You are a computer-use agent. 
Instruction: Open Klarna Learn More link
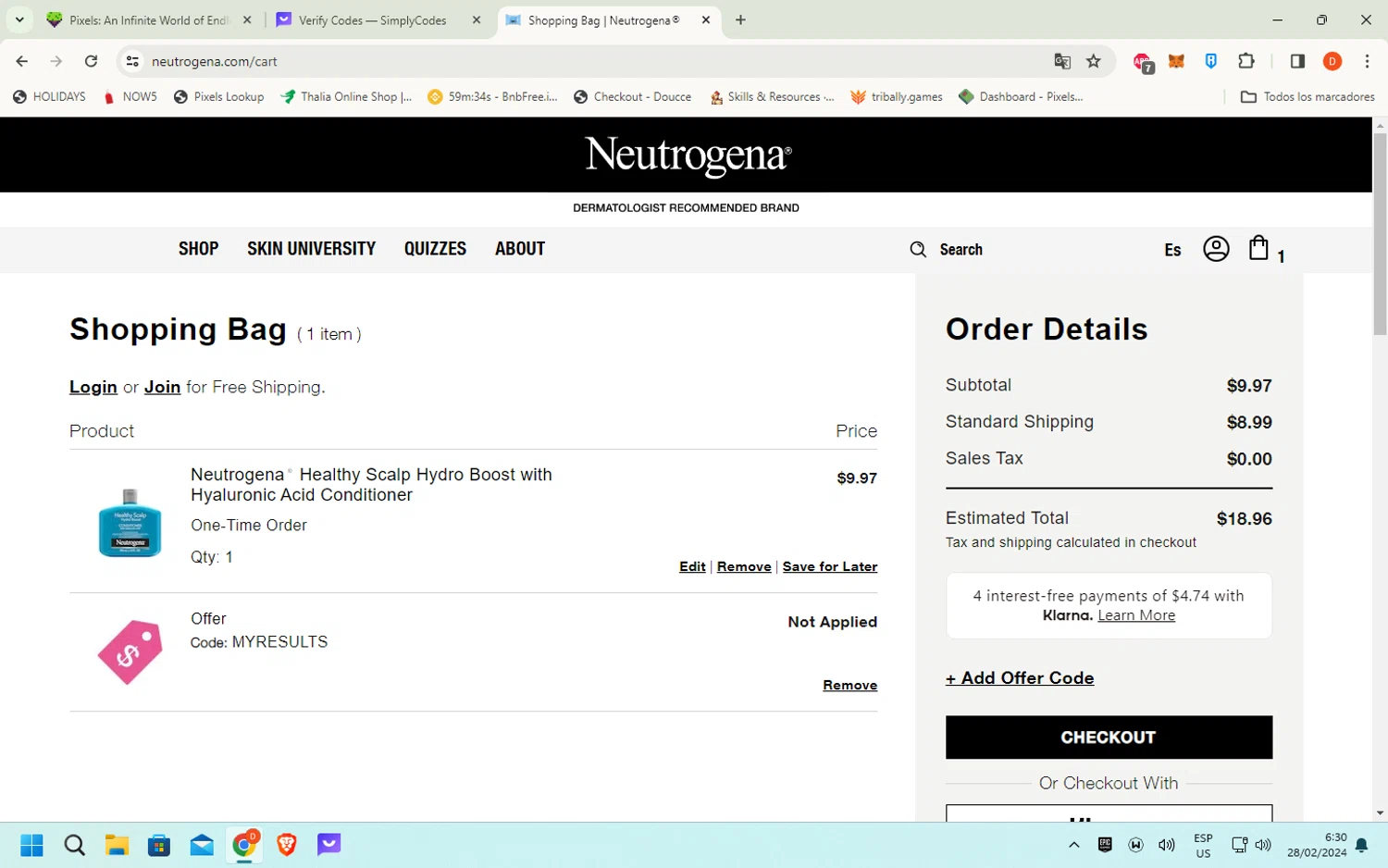1136,615
